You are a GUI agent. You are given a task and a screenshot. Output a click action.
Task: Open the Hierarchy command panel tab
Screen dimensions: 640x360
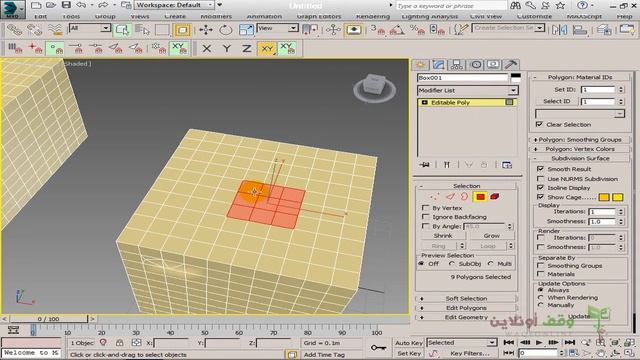457,64
